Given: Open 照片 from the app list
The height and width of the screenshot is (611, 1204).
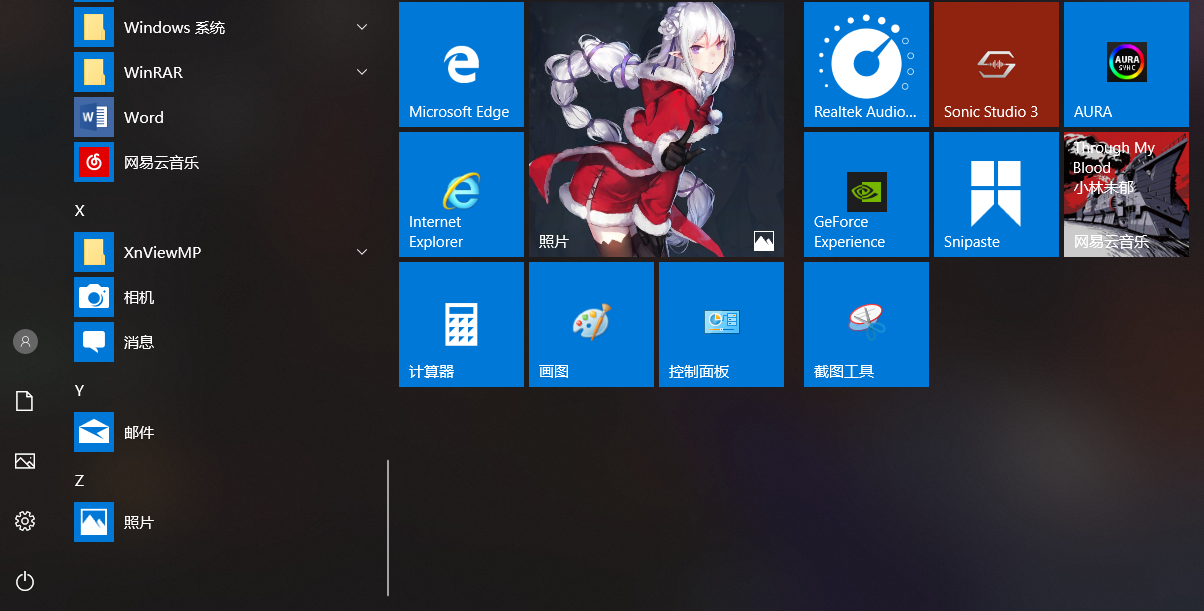Looking at the screenshot, I should 225,522.
